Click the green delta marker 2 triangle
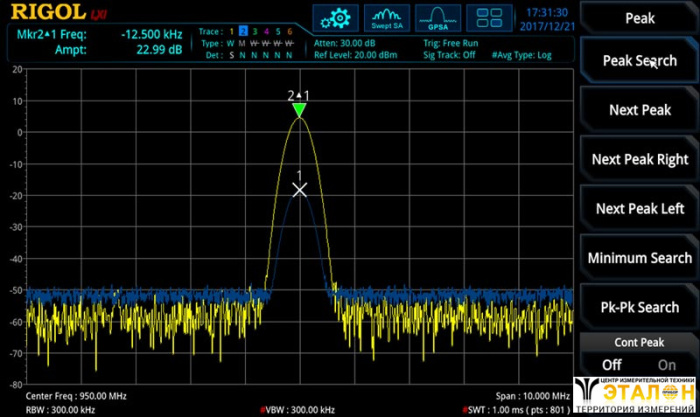This screenshot has height=417, width=700. pos(299,110)
